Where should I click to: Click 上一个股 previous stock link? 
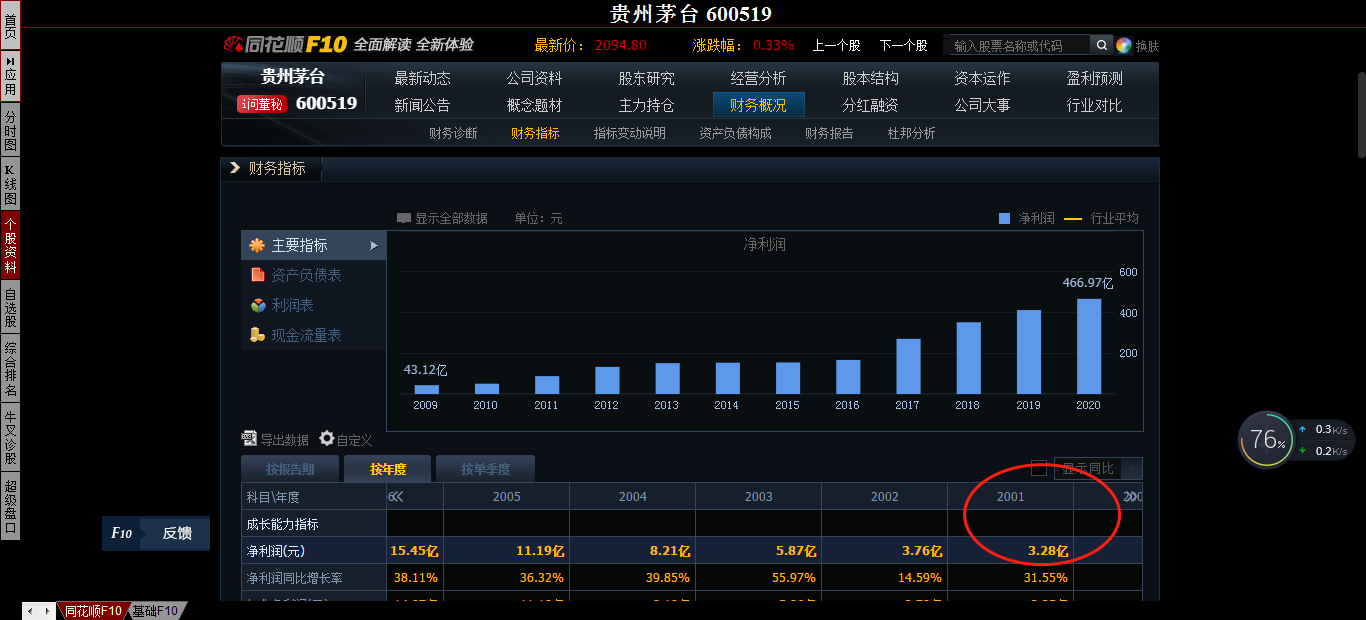tap(836, 45)
